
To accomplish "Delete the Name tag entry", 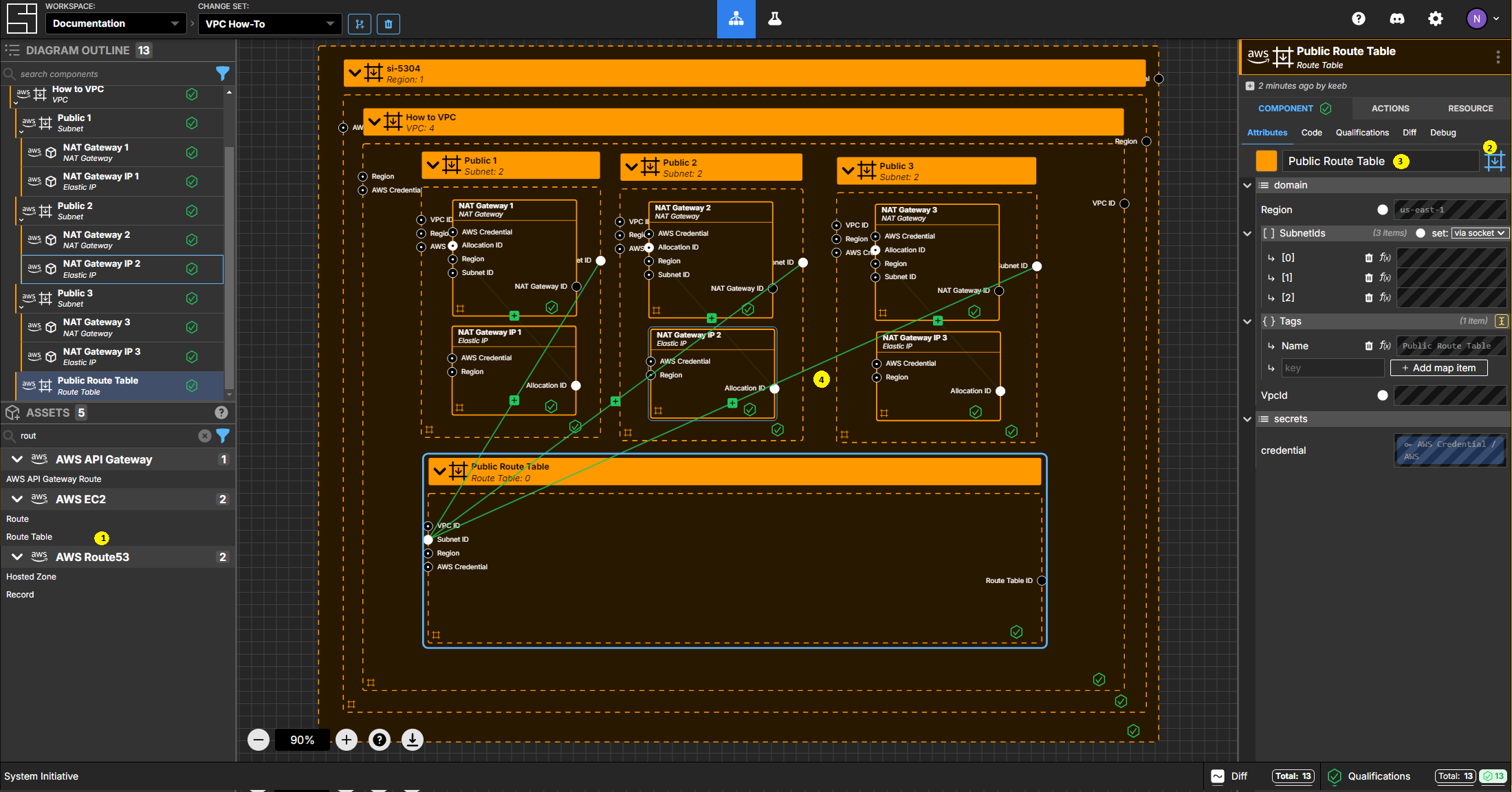I will click(1368, 346).
